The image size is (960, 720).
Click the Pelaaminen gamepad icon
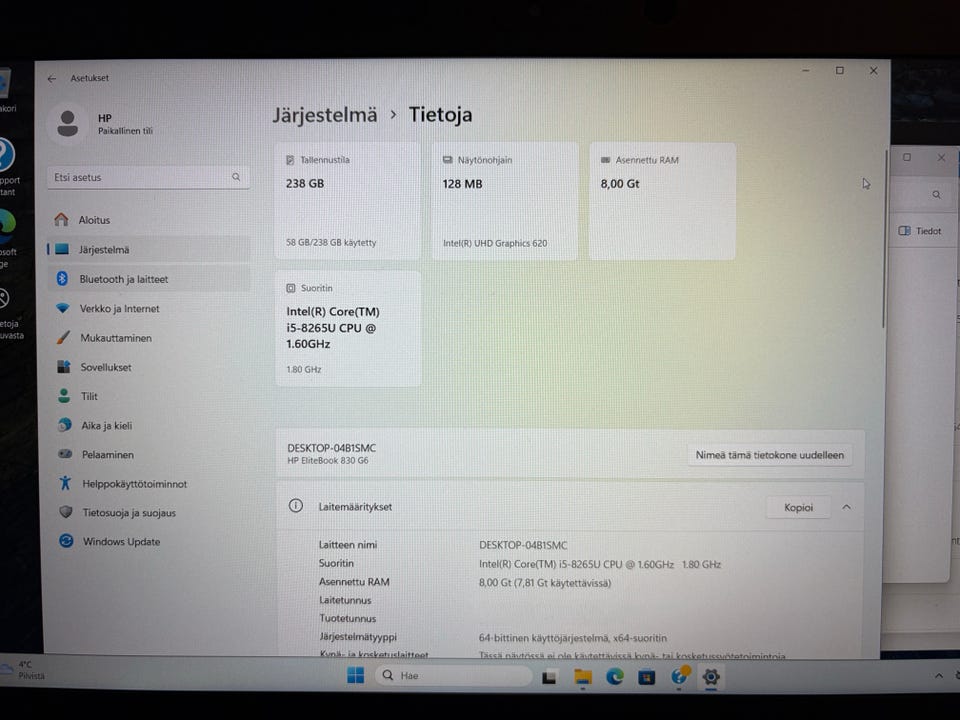coord(65,454)
